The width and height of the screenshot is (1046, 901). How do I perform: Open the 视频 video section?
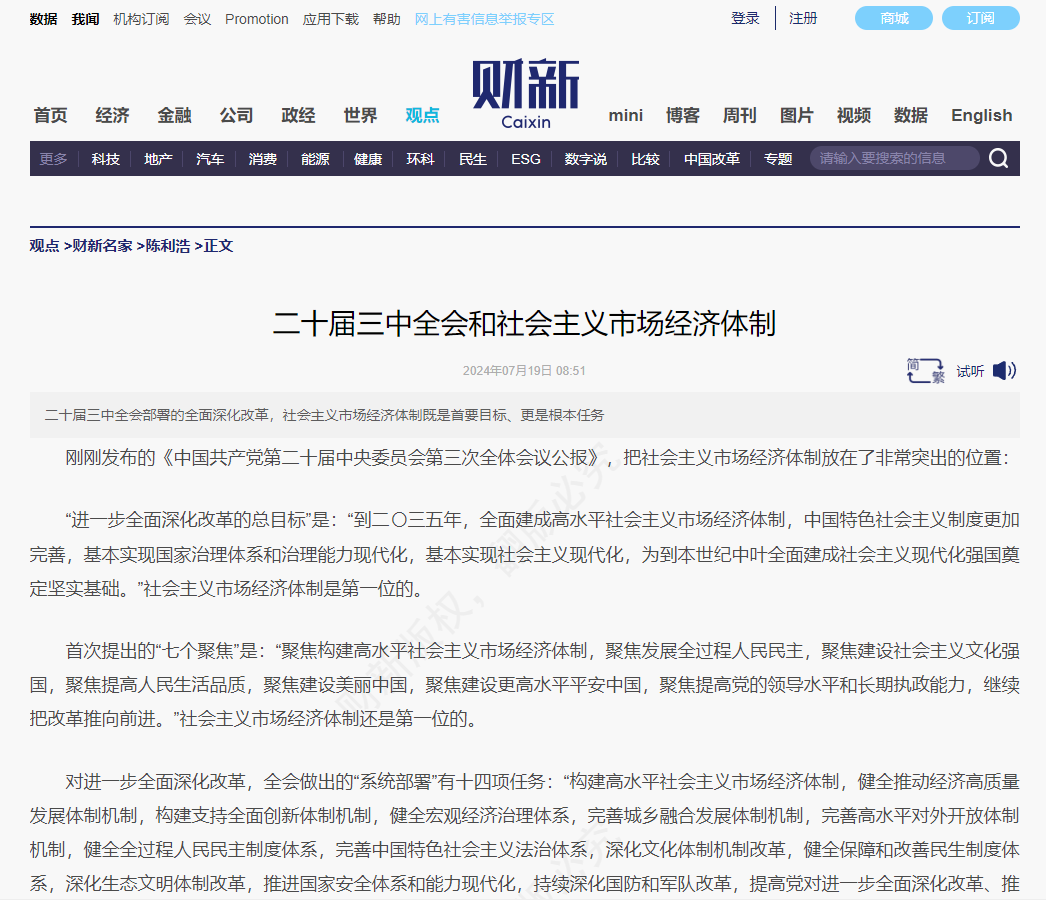click(x=853, y=115)
